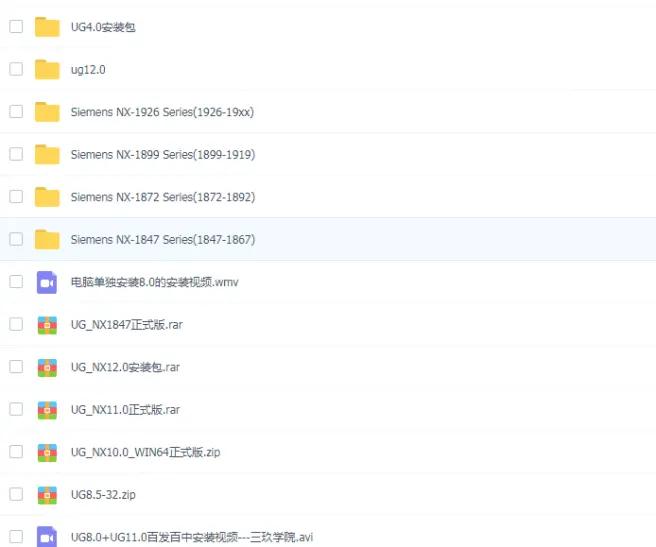656x547 pixels.
Task: Click the folder icon of ug12.0
Action: click(x=47, y=69)
